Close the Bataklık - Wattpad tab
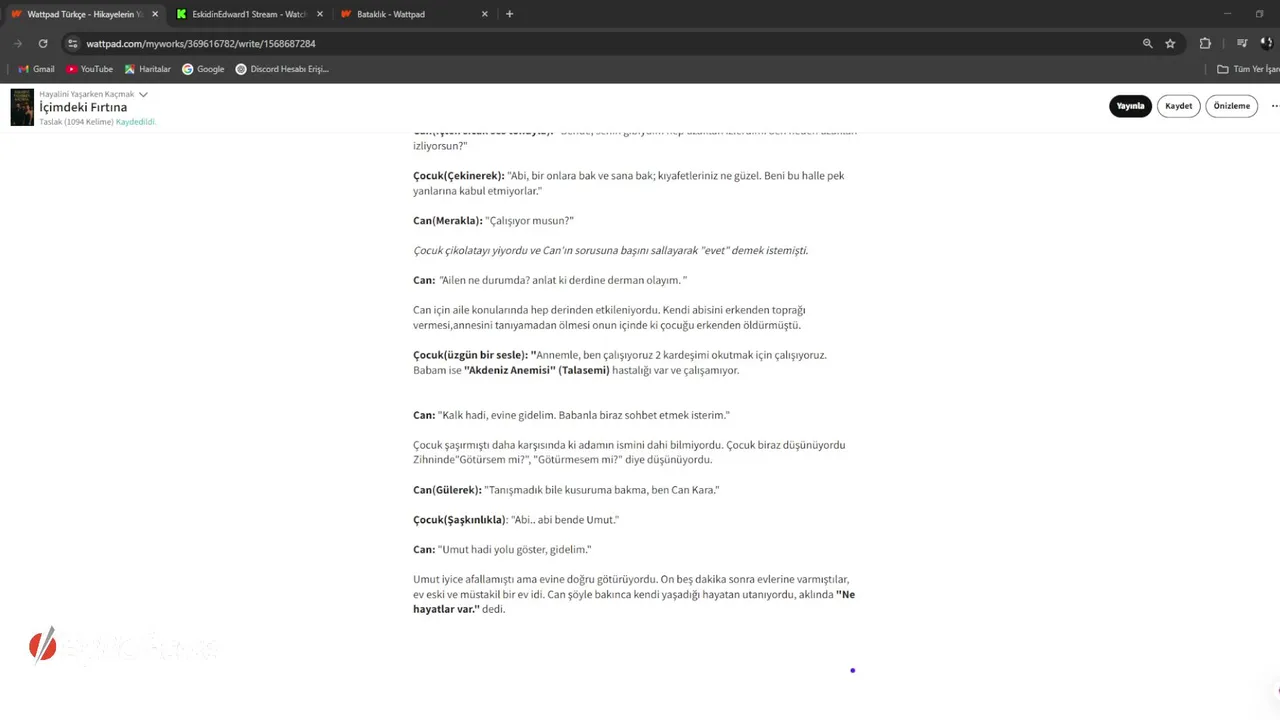 coord(484,14)
